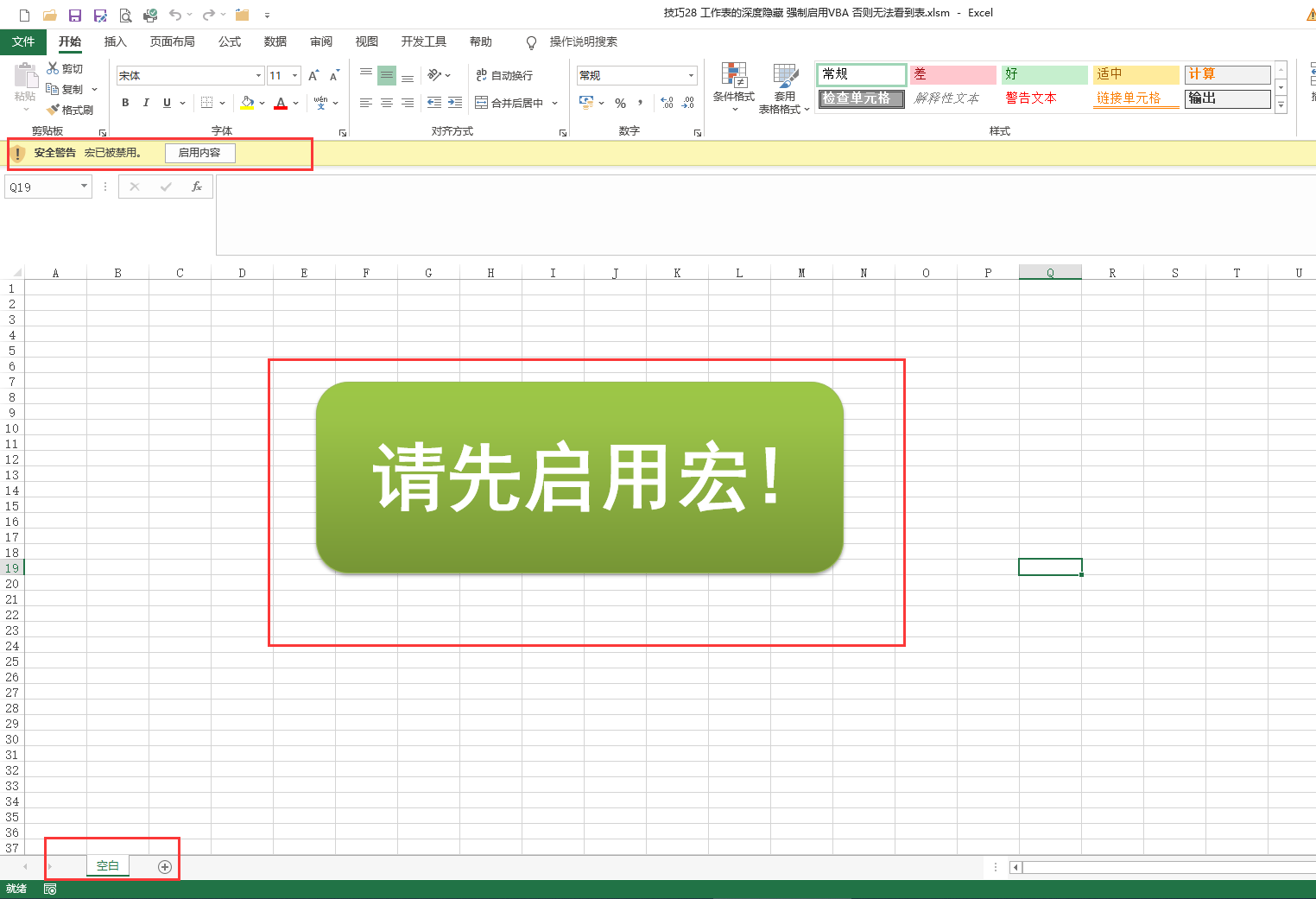1316x899 pixels.
Task: Click the 粘贴 paste button
Action: [x=25, y=87]
